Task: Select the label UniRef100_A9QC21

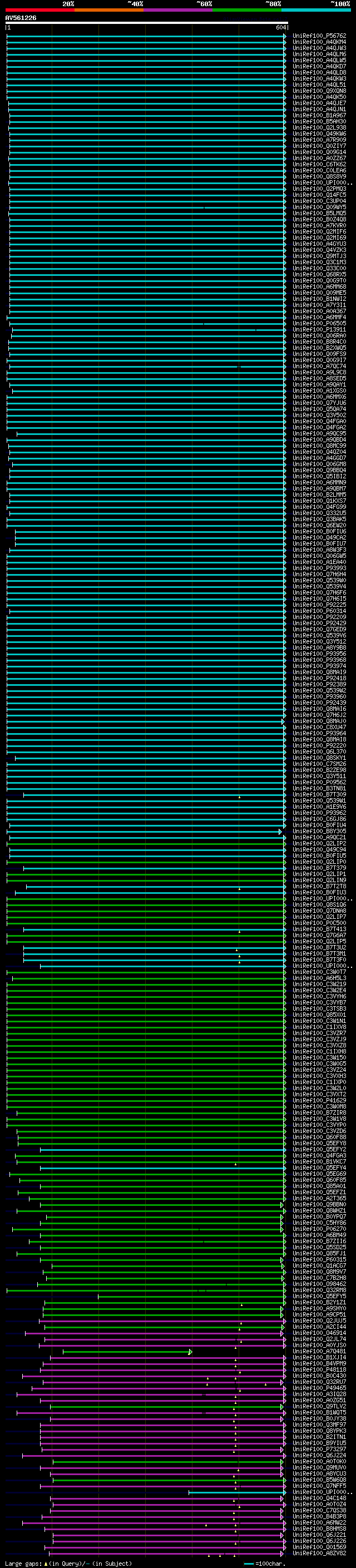Action: (x=319, y=838)
